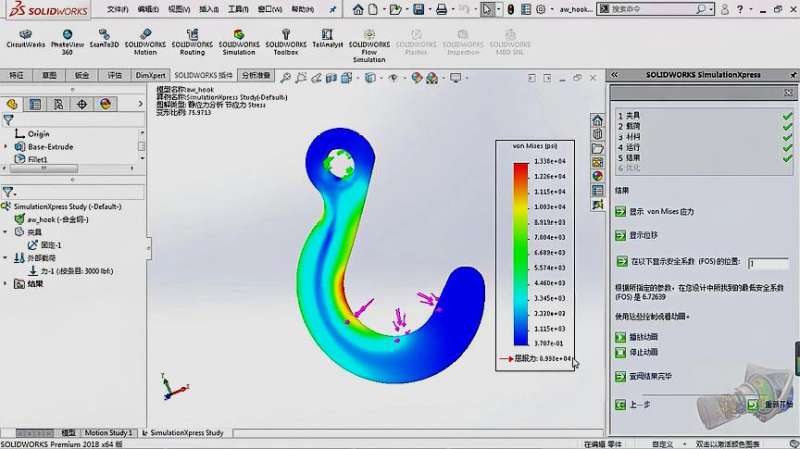Expand the results folder in study tree

click(6, 284)
